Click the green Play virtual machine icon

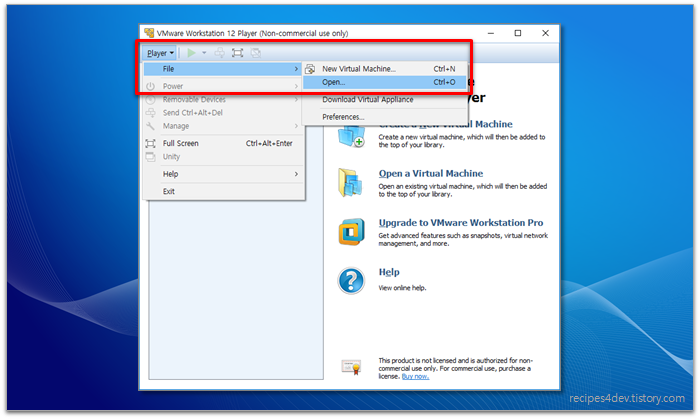pyautogui.click(x=191, y=53)
